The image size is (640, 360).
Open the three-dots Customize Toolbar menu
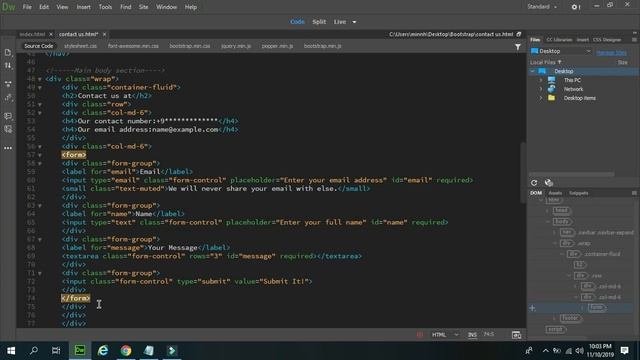point(8,148)
